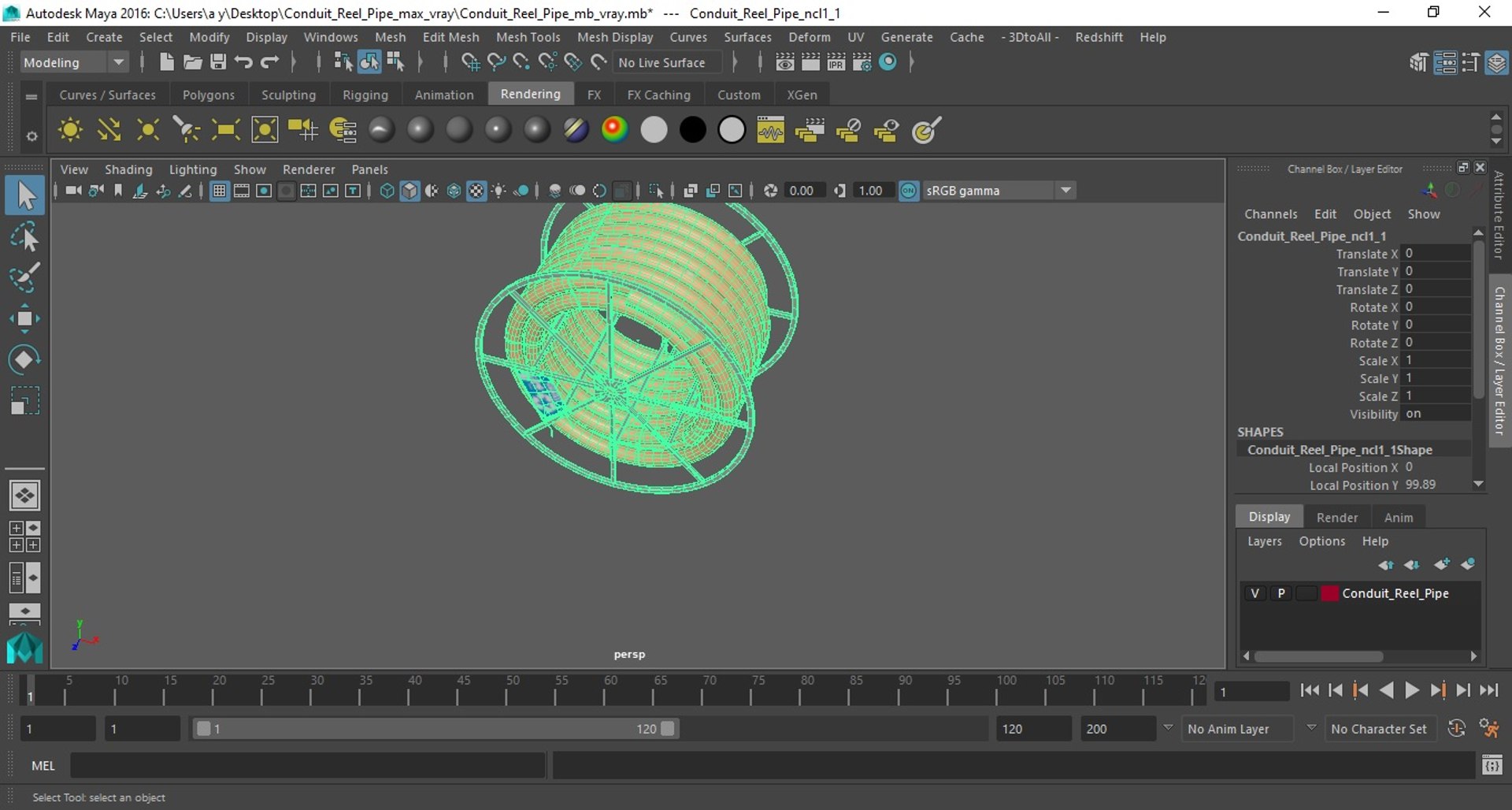Switch to the Render layer tab
The height and width of the screenshot is (810, 1512).
tap(1336, 517)
